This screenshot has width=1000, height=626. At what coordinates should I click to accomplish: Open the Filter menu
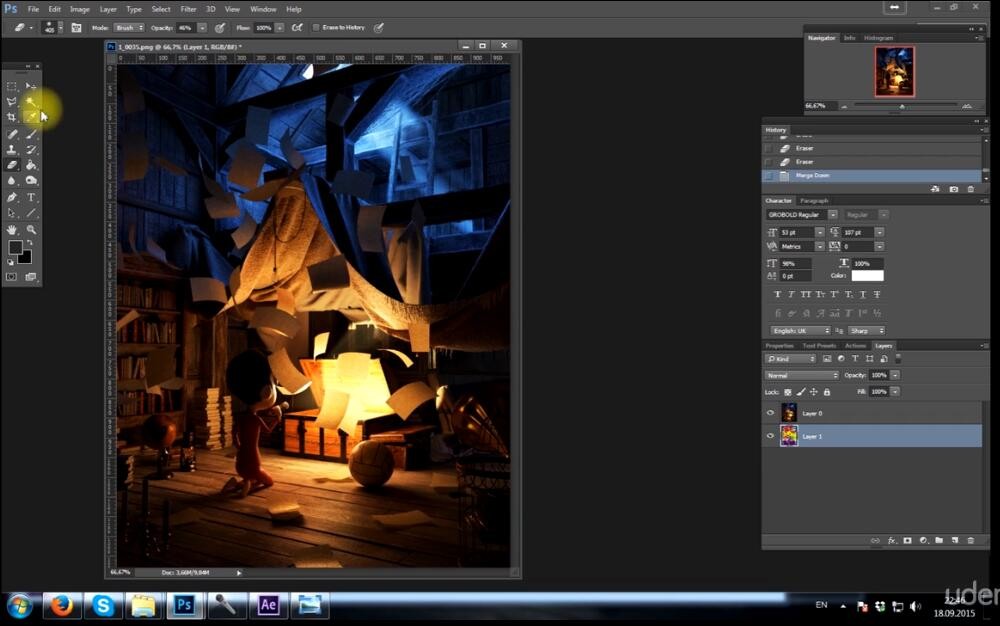188,9
